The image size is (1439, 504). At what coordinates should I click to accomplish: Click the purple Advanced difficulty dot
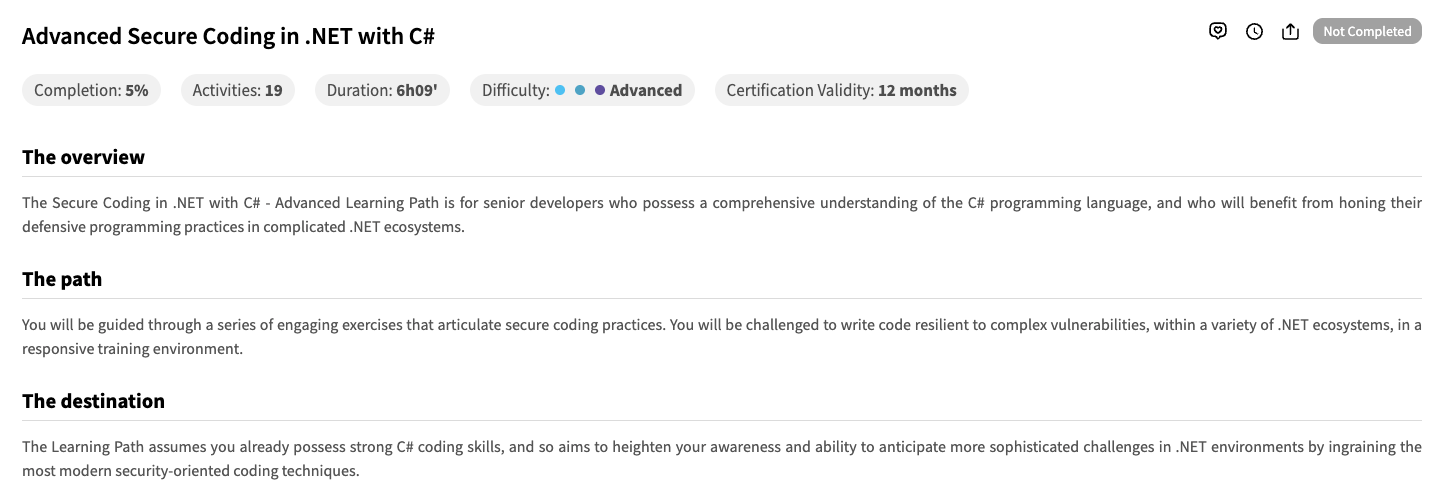(600, 90)
